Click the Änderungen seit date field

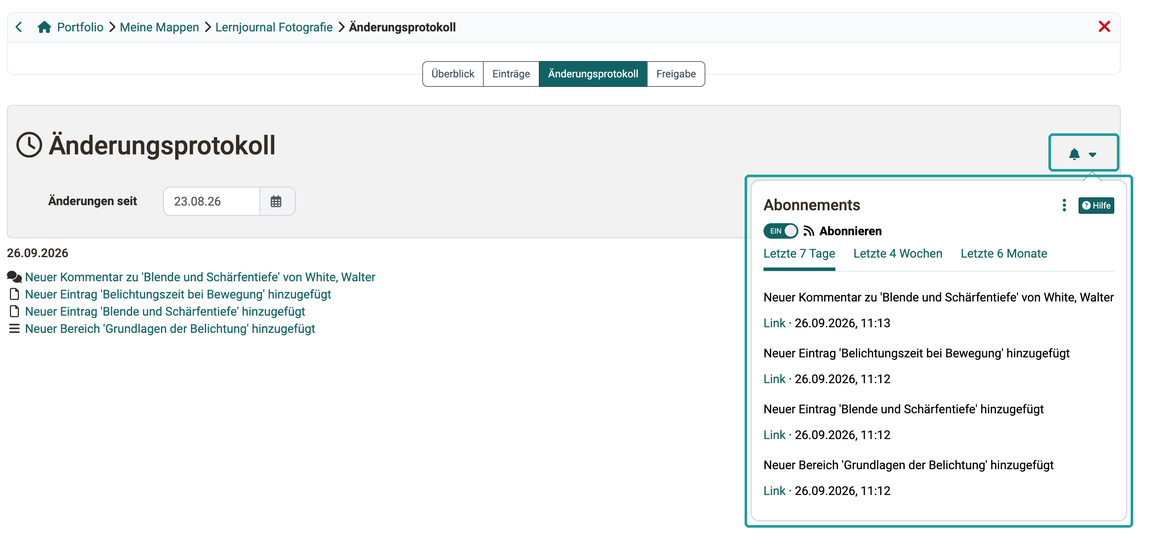tap(211, 201)
